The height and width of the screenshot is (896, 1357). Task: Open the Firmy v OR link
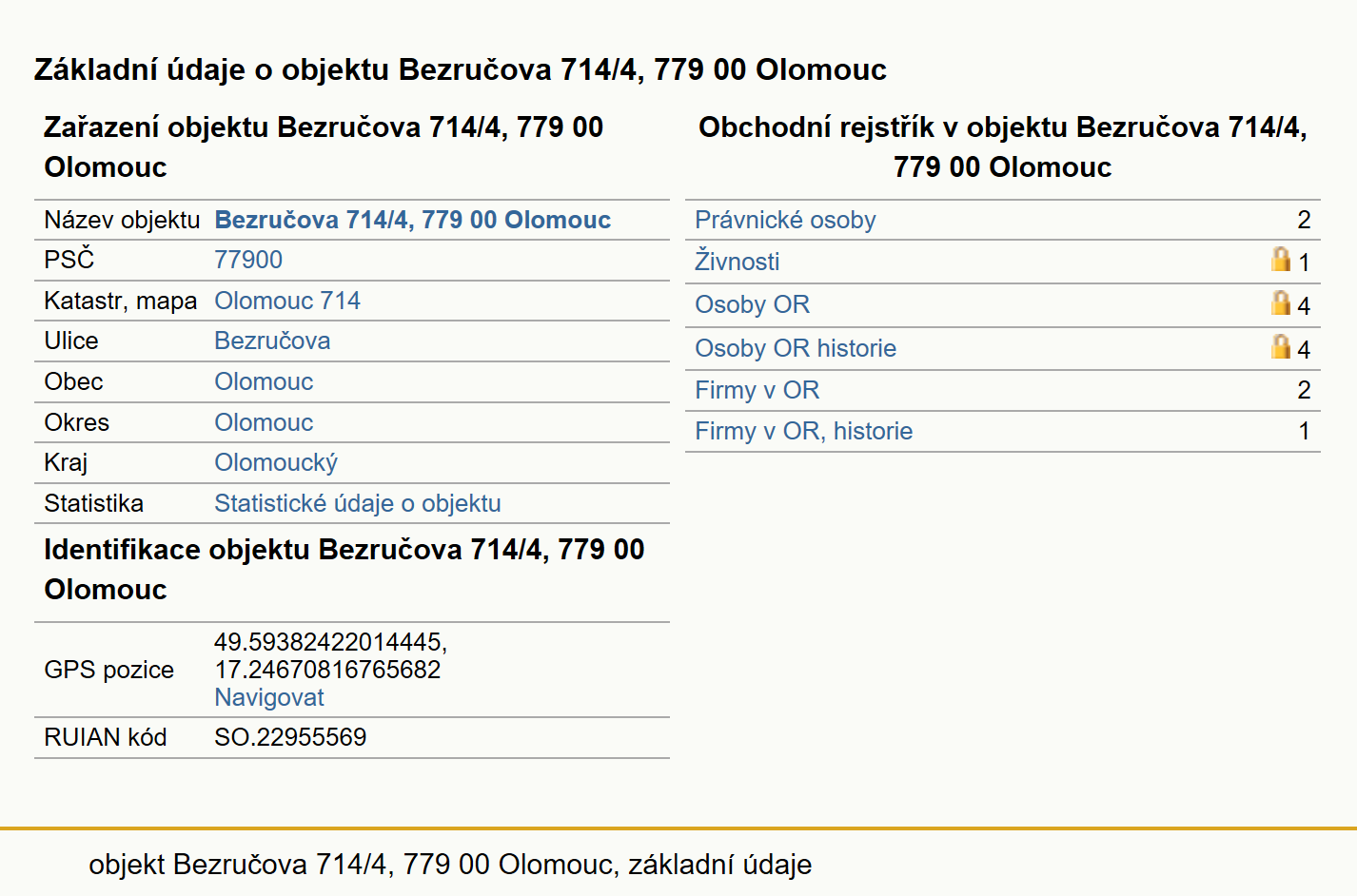757,390
